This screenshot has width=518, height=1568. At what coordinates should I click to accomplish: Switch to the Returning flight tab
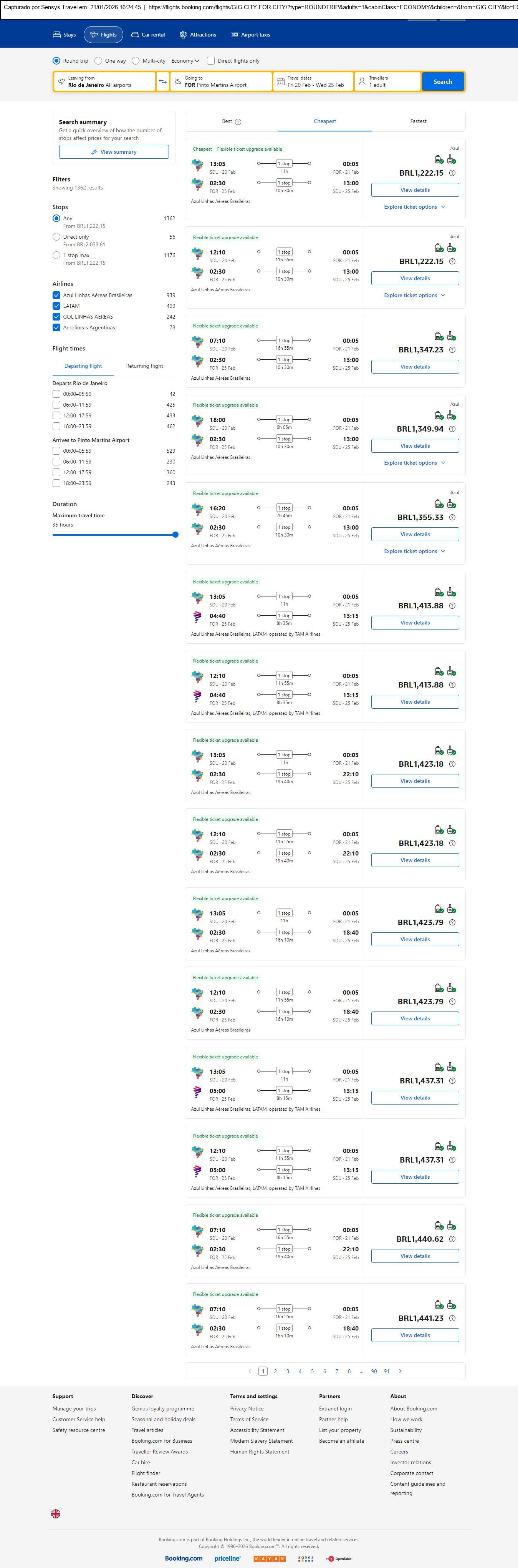(144, 366)
